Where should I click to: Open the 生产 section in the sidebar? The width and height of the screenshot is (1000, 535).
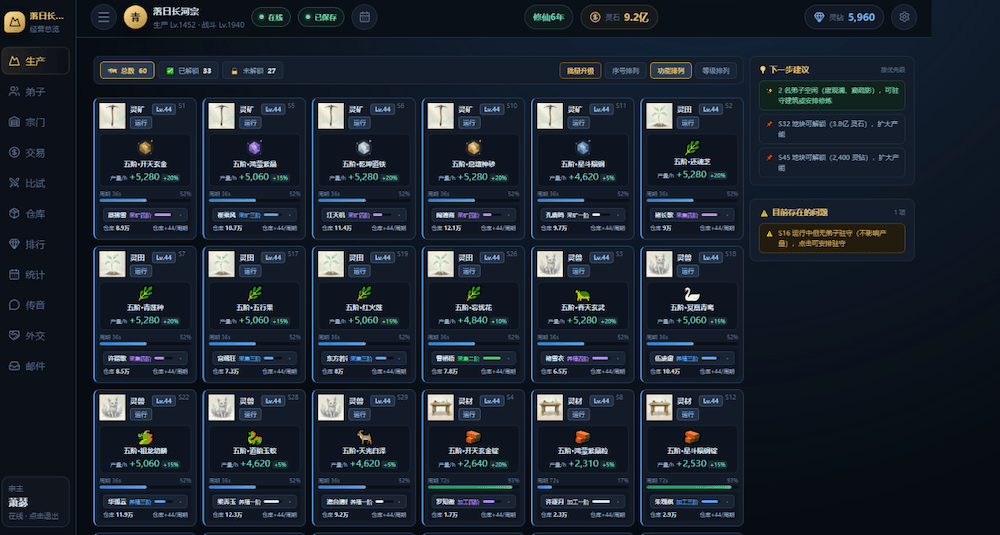coord(35,61)
